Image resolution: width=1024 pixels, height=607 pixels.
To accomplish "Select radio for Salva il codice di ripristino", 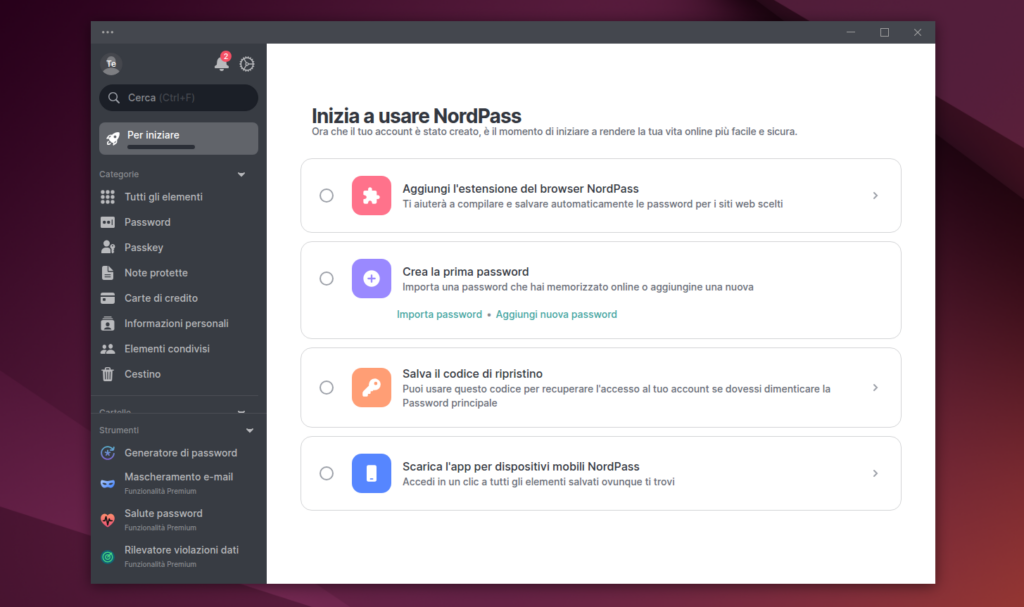I will pyautogui.click(x=326, y=387).
